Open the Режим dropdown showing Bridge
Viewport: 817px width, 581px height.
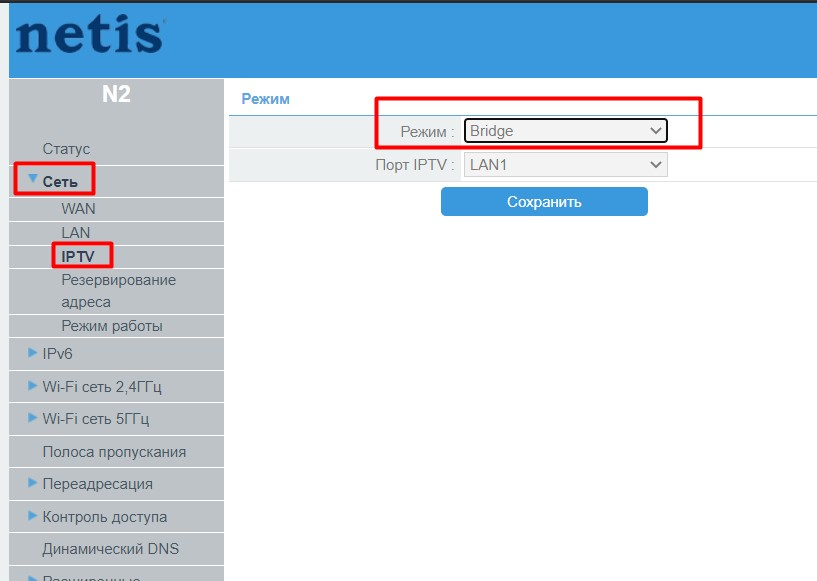[564, 130]
